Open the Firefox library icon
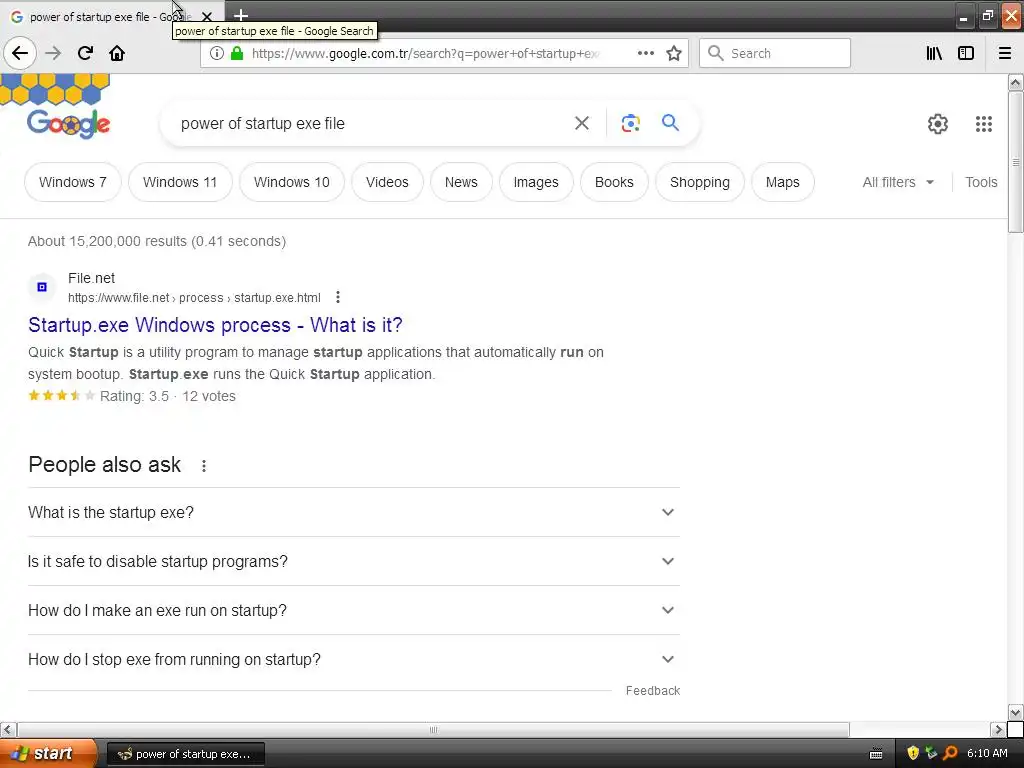The height and width of the screenshot is (768, 1024). 934,53
